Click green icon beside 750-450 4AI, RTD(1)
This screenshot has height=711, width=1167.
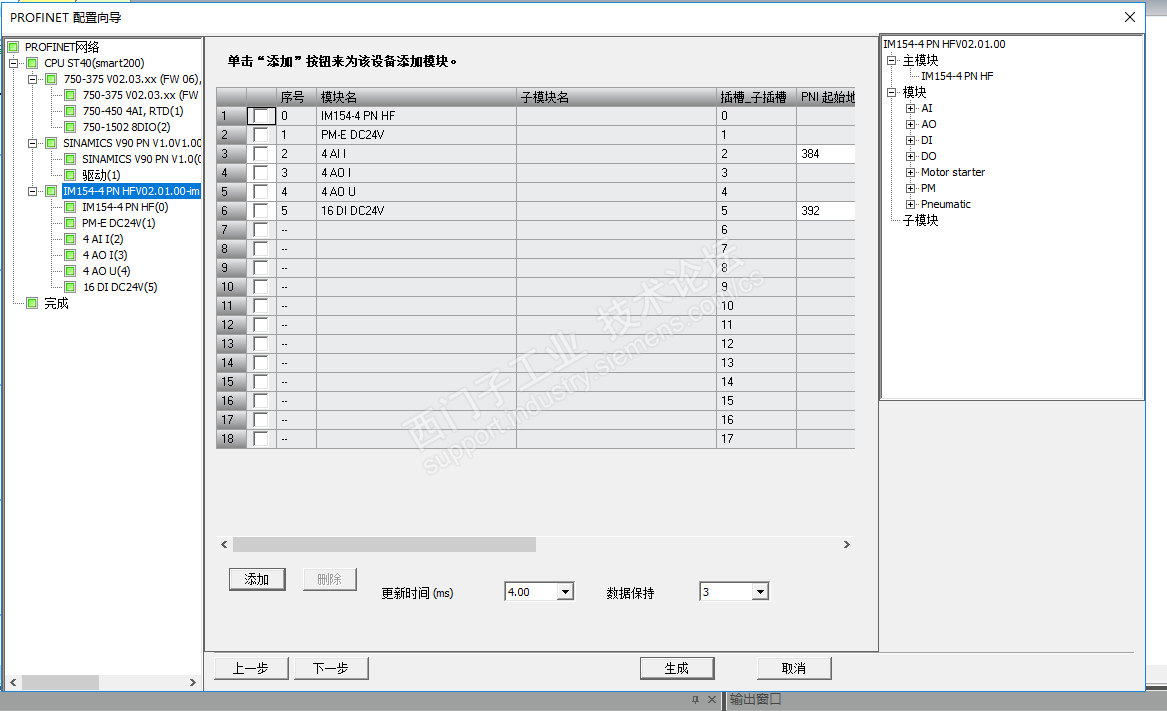[x=70, y=111]
